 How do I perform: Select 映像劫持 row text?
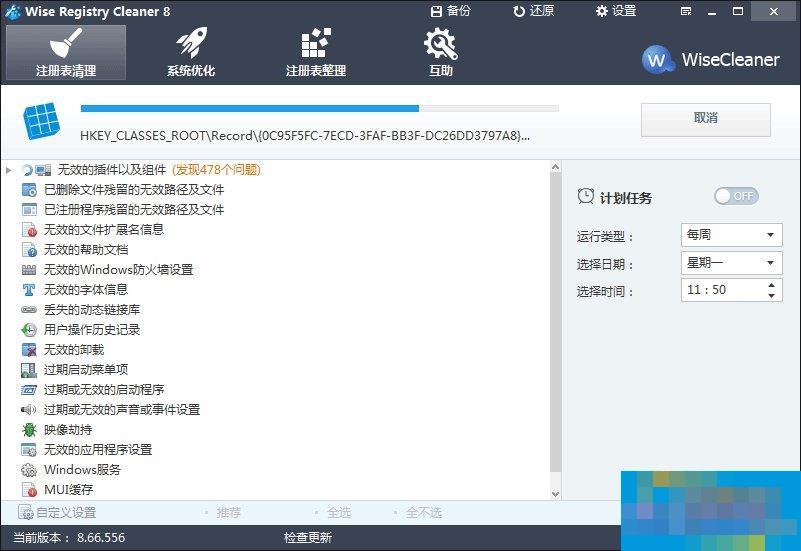tap(68, 429)
